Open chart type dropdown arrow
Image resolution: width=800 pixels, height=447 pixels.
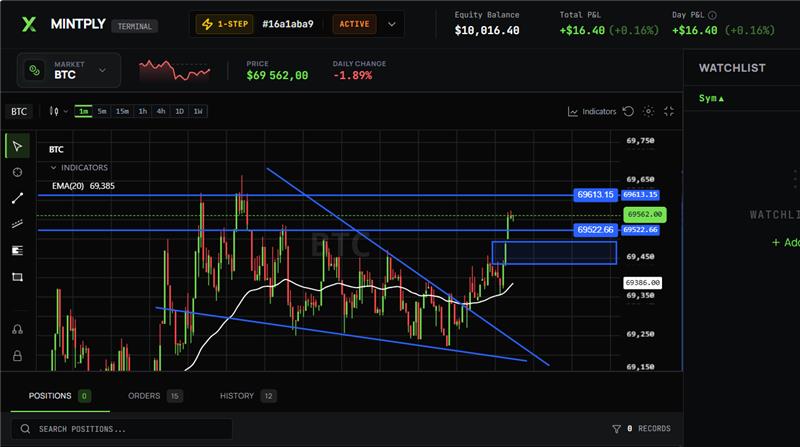tap(66, 111)
